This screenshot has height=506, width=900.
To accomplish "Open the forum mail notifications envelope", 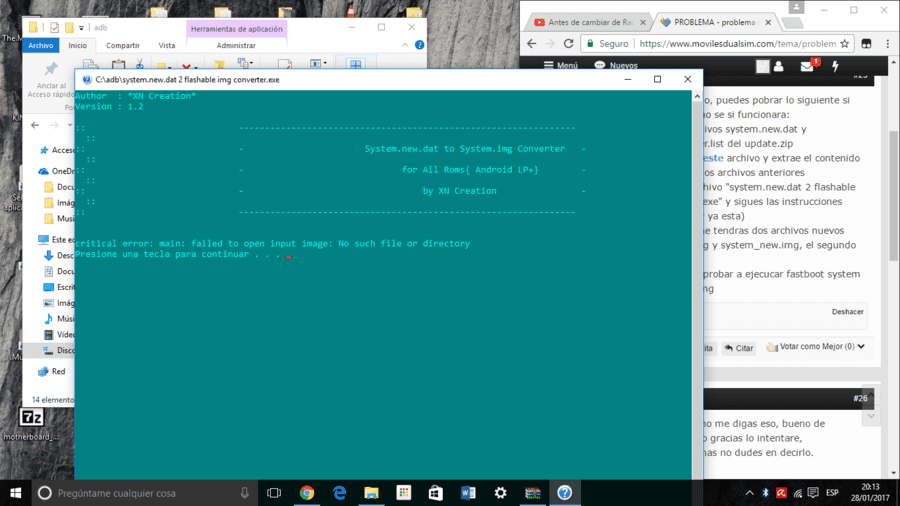I will (807, 66).
